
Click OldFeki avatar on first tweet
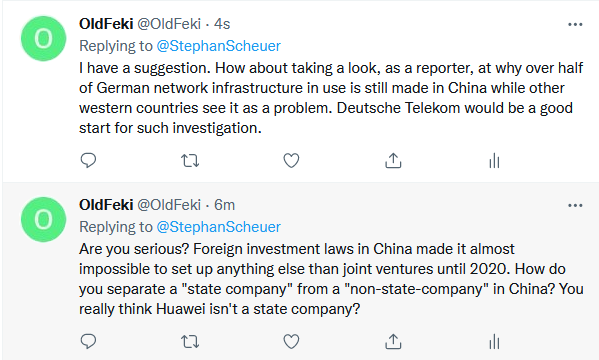pyautogui.click(x=44, y=39)
